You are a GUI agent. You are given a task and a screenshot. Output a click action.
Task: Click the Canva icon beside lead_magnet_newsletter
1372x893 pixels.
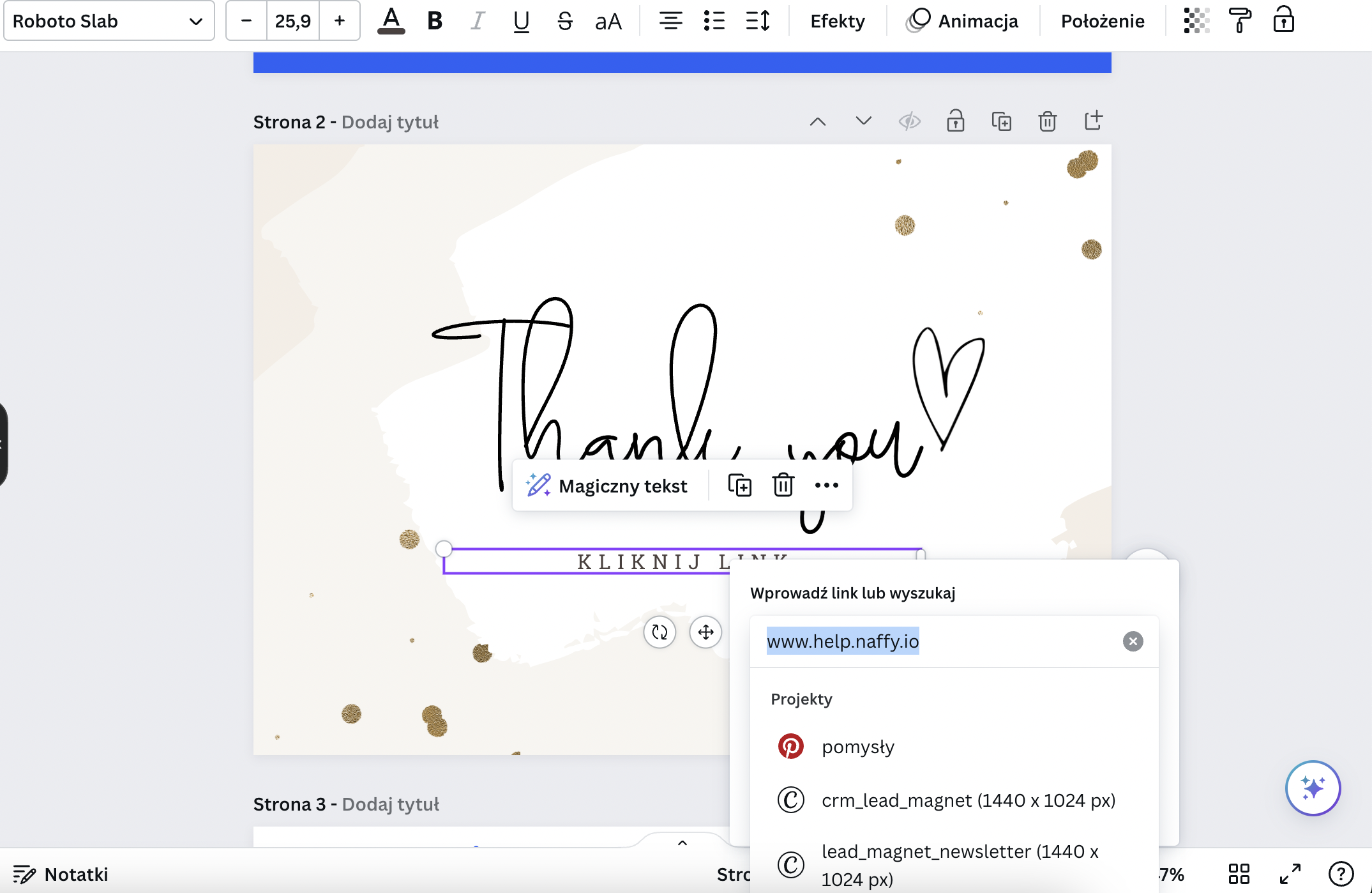790,865
